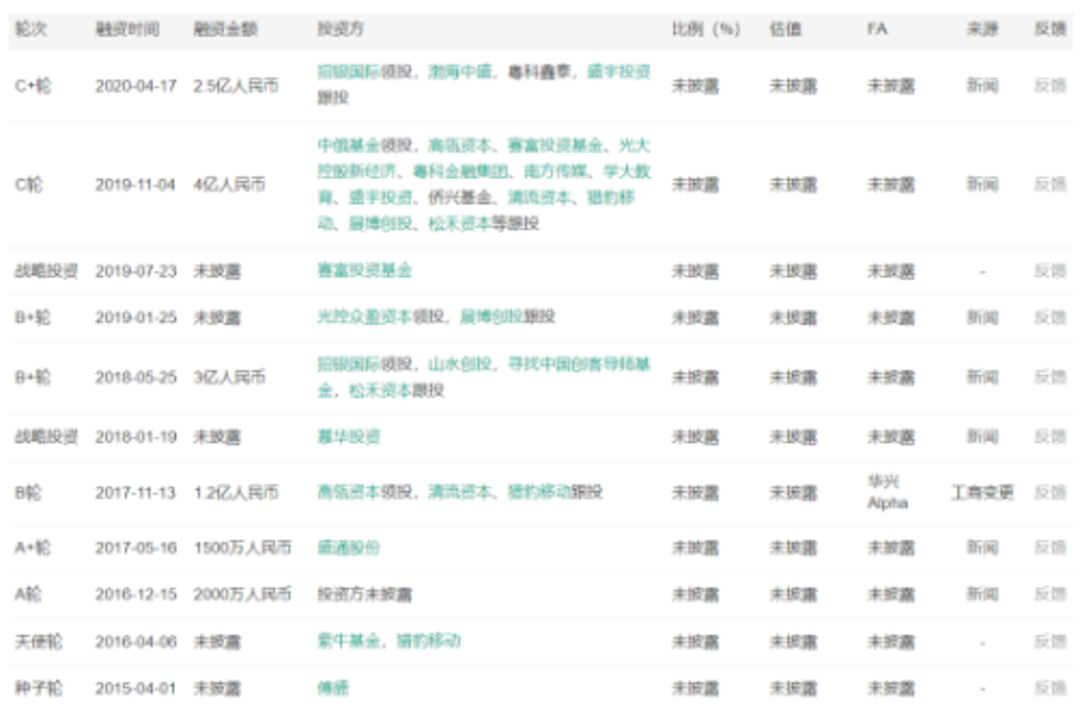Click the 盛通股份 investor link

click(x=349, y=548)
